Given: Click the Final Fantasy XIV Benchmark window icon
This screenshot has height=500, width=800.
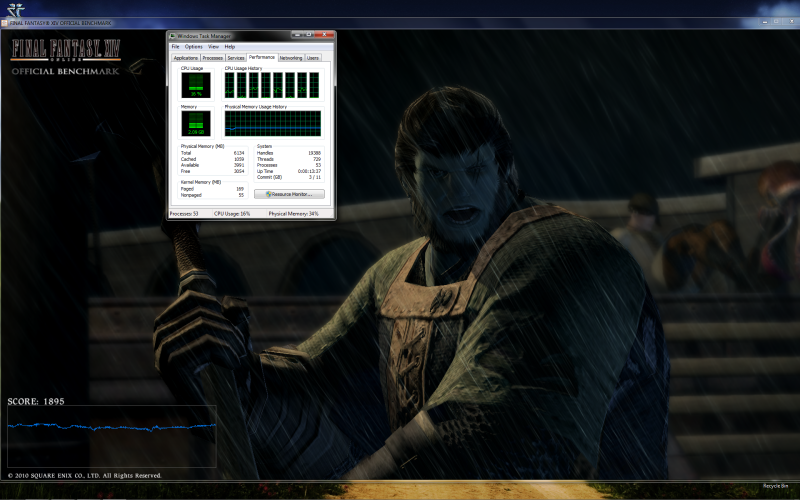Looking at the screenshot, I should [5, 23].
